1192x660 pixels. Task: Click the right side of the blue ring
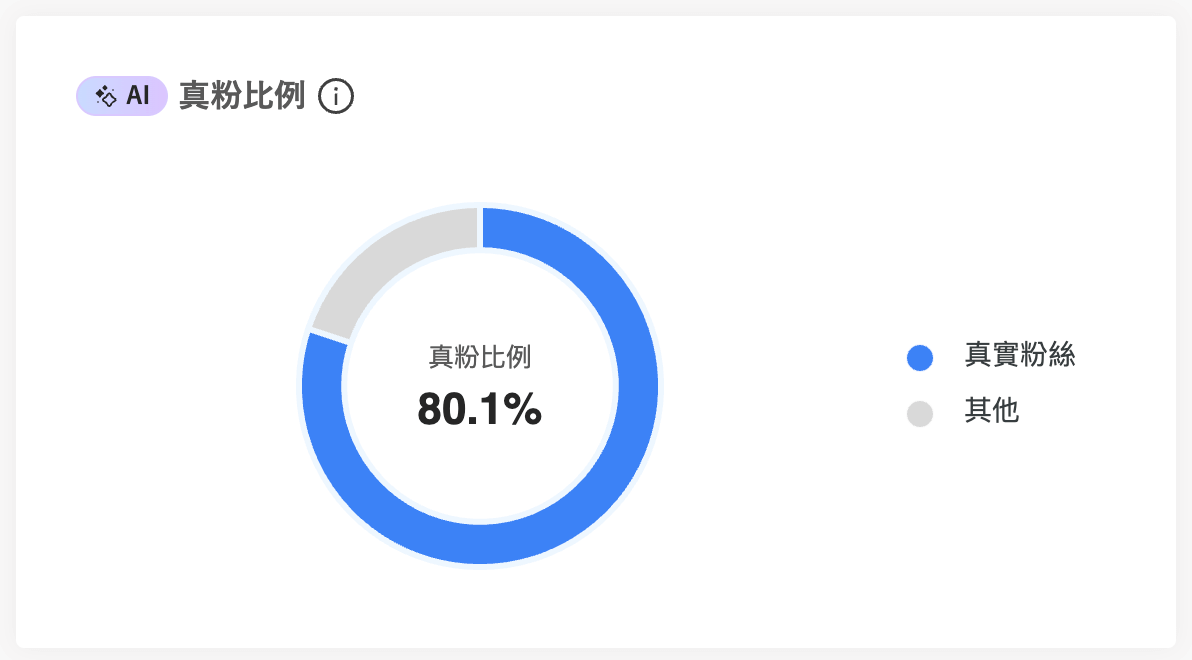[x=639, y=386]
